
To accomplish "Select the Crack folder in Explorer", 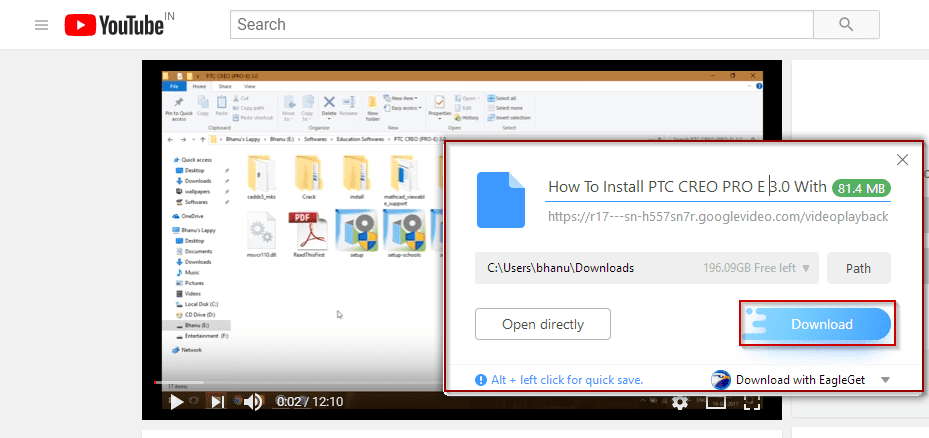I will pyautogui.click(x=308, y=177).
